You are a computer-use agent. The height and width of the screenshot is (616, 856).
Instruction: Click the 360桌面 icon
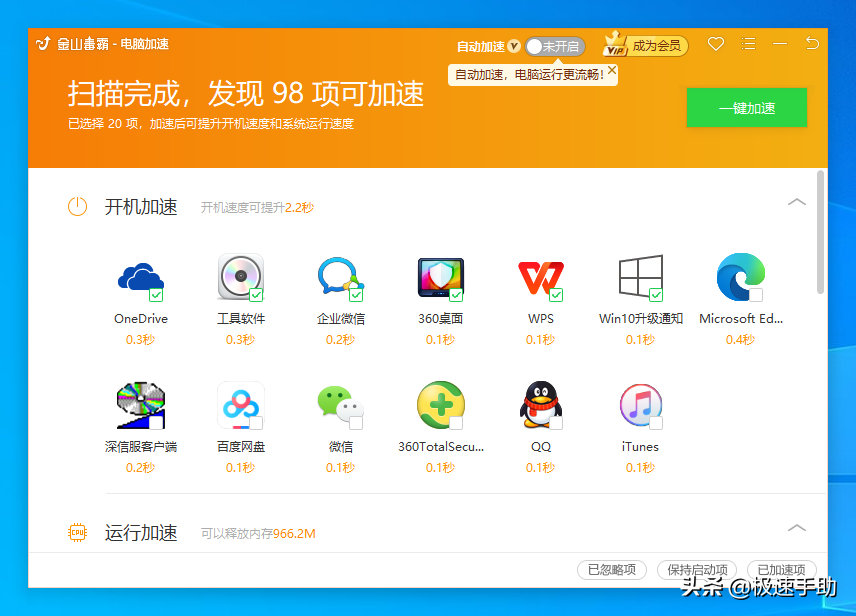440,277
